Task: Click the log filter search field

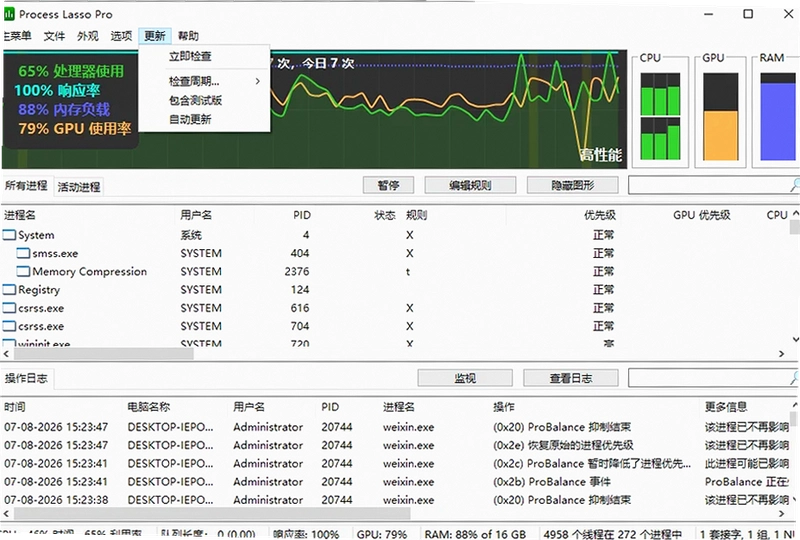Action: pyautogui.click(x=709, y=378)
